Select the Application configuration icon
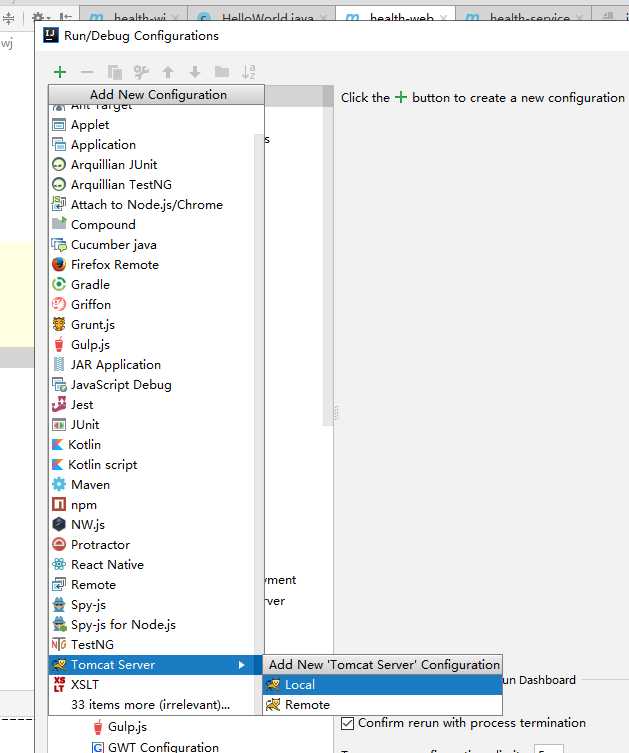Viewport: 629px width, 753px height. (x=59, y=145)
